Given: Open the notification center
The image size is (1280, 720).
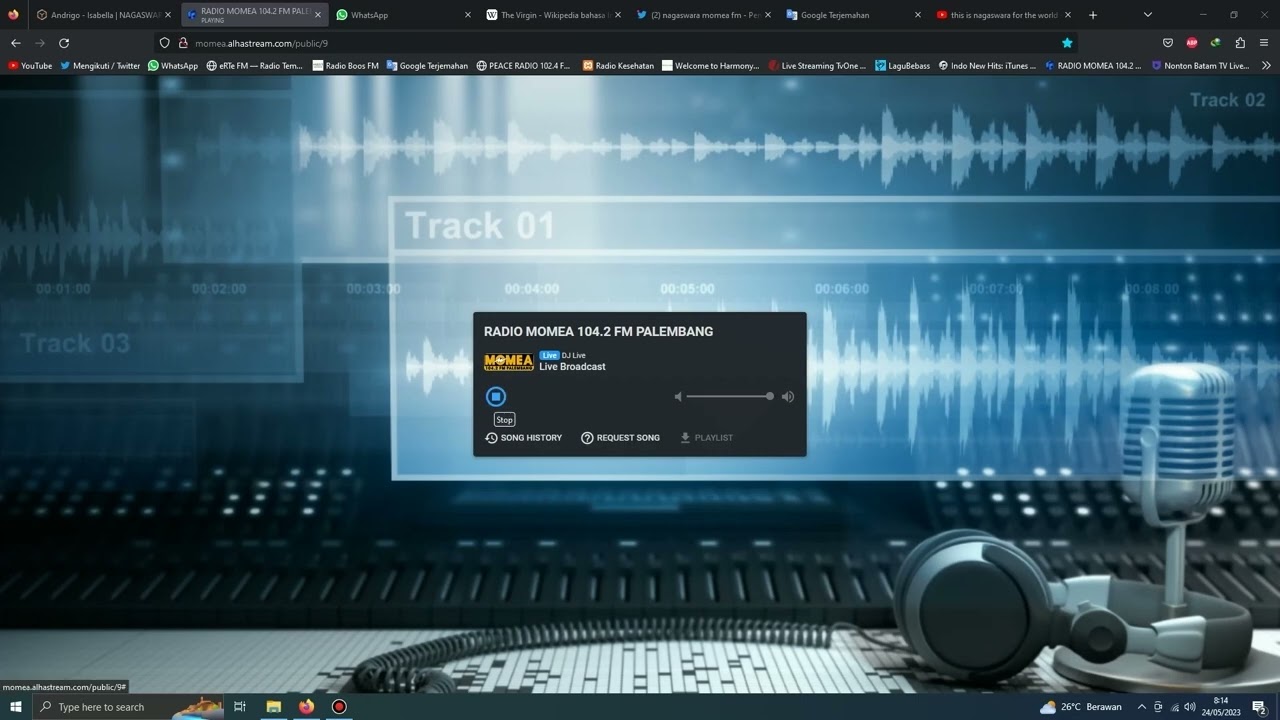Looking at the screenshot, I should (x=1259, y=707).
